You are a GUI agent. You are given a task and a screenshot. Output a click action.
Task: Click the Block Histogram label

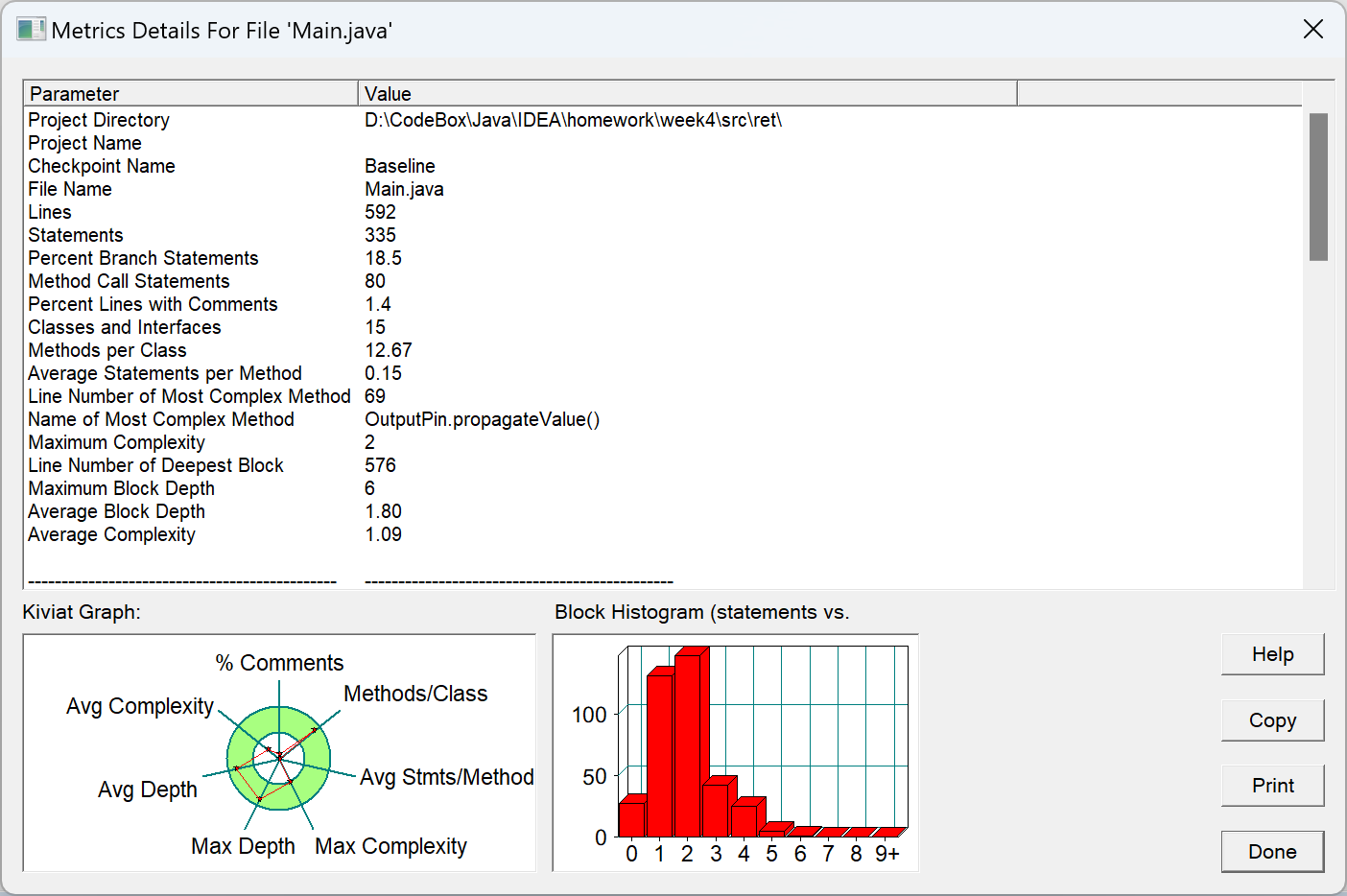point(702,612)
